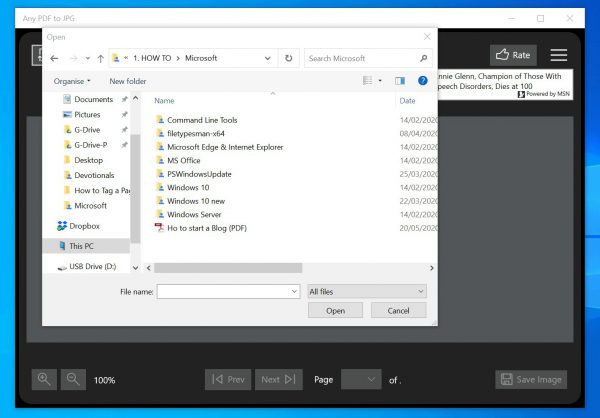This screenshot has height=418, width=600.
Task: Click the File name text field
Action: (227, 291)
